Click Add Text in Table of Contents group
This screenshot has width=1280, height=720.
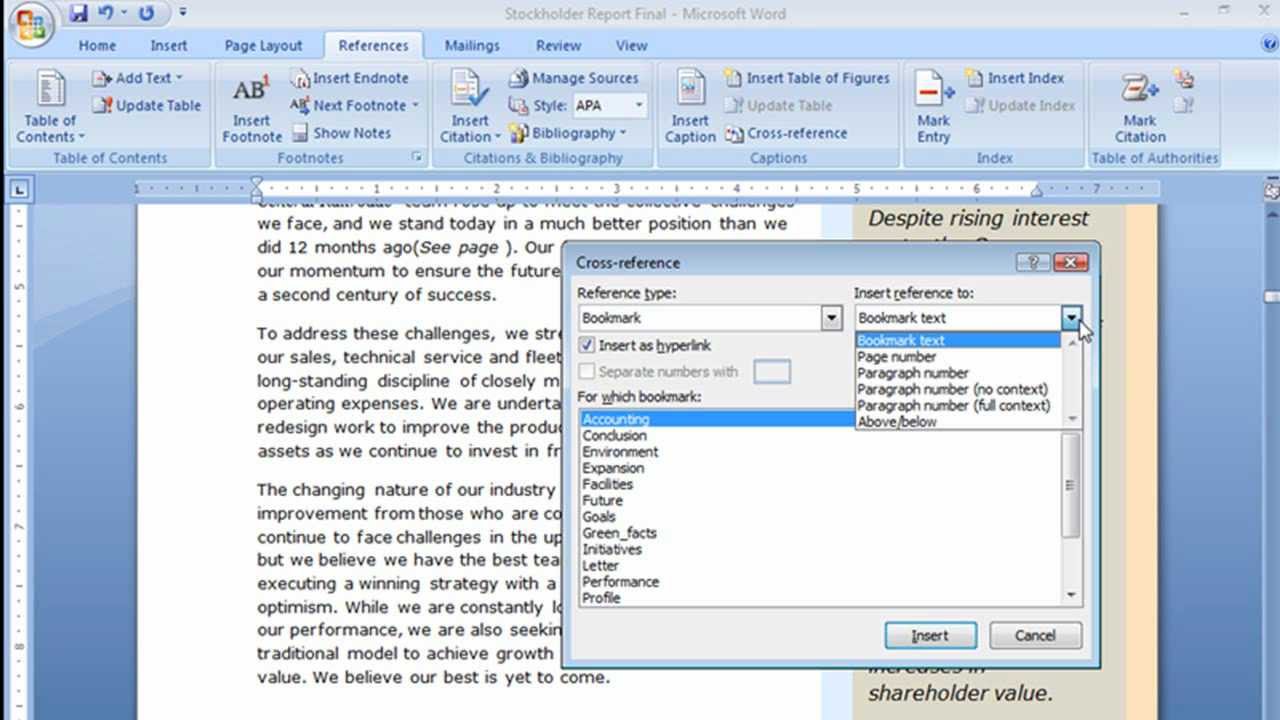139,78
